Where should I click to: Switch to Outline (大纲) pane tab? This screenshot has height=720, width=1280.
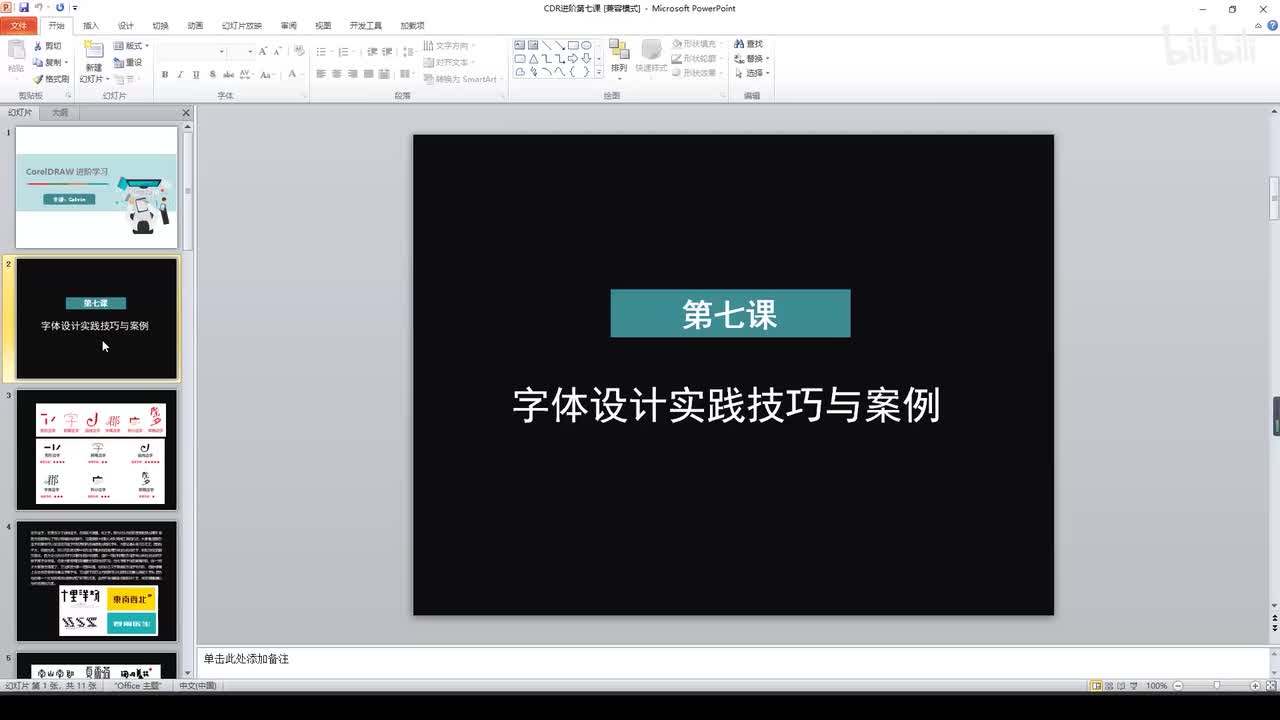60,113
